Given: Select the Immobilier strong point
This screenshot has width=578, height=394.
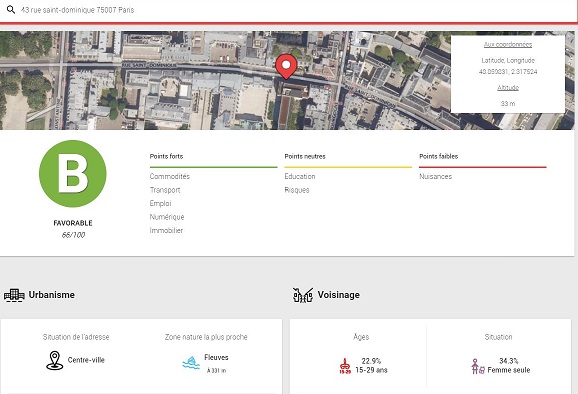Looking at the screenshot, I should click(166, 231).
